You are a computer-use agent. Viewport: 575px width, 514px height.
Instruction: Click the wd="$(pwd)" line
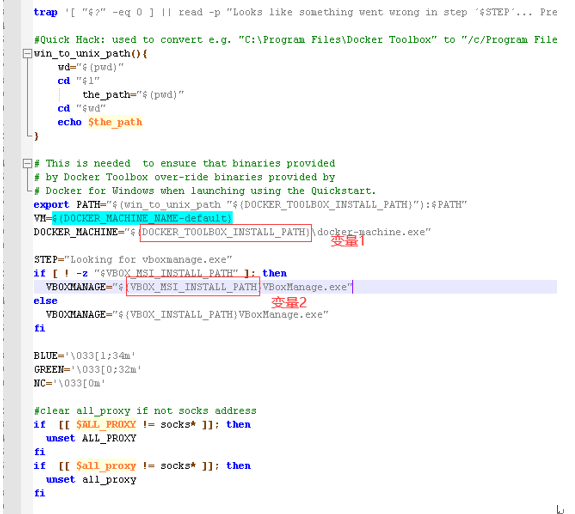tap(91, 67)
